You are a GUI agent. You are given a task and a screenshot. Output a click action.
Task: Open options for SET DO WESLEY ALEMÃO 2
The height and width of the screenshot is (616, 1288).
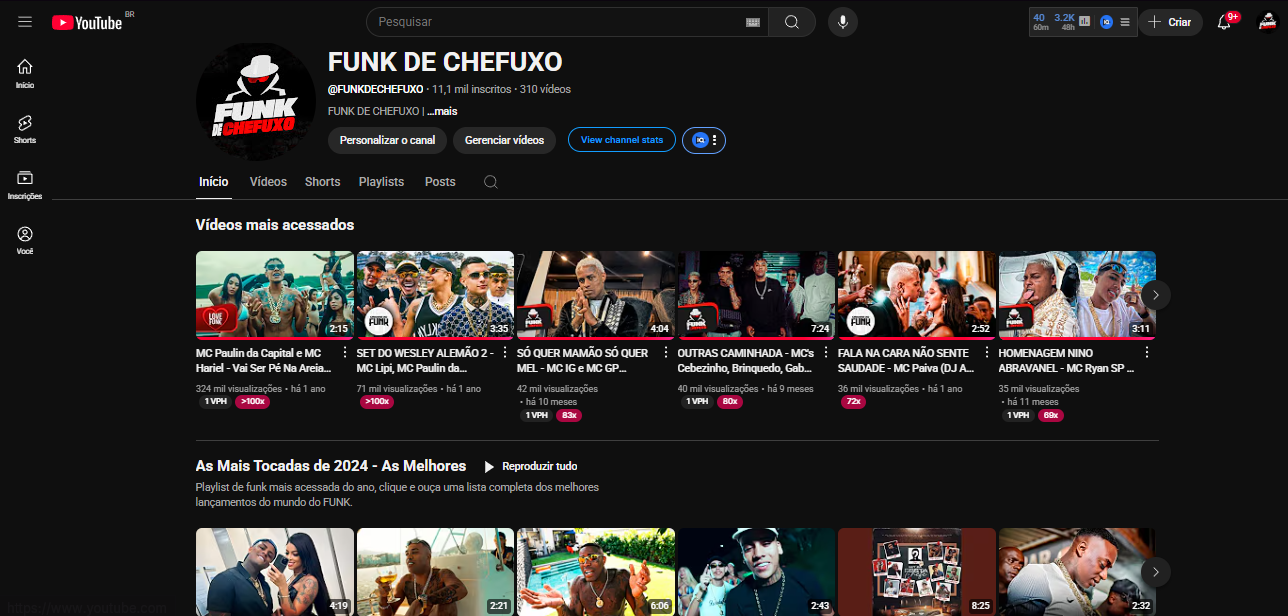point(506,353)
